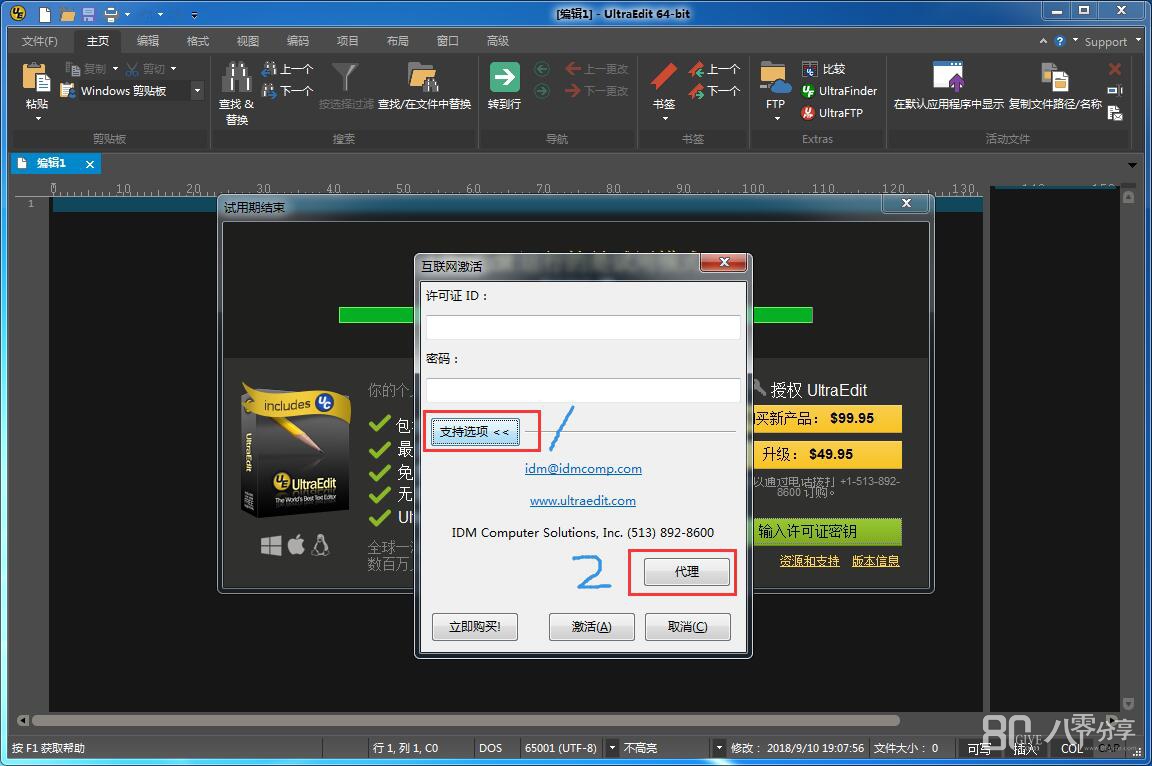Screen dimensions: 1152x766
Task: Open the Find & Replace binoculars tool
Action: [x=237, y=78]
